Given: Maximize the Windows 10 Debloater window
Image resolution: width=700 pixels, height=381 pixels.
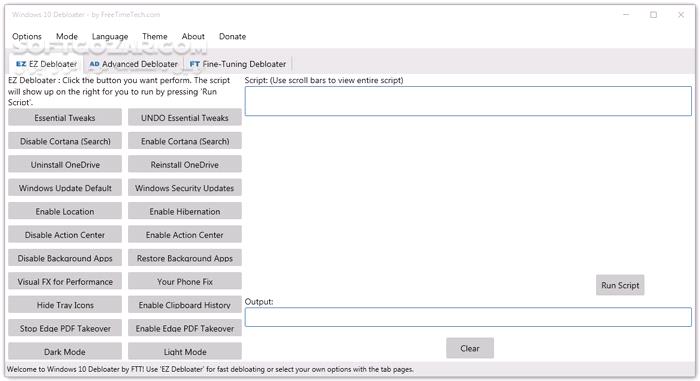Looking at the screenshot, I should coord(654,15).
